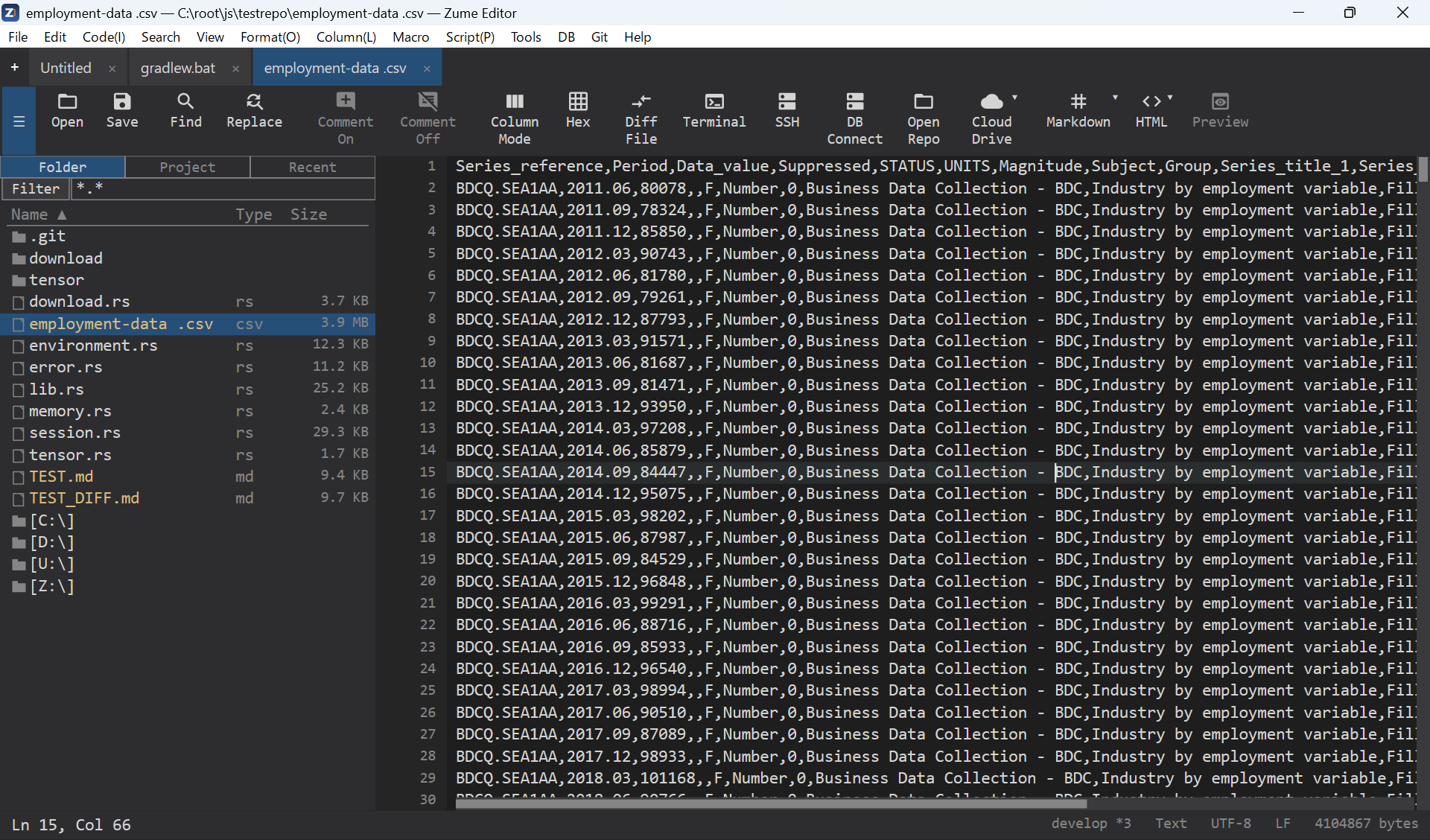The height and width of the screenshot is (840, 1430).
Task: Add a new tab with plus button
Action: click(x=14, y=68)
